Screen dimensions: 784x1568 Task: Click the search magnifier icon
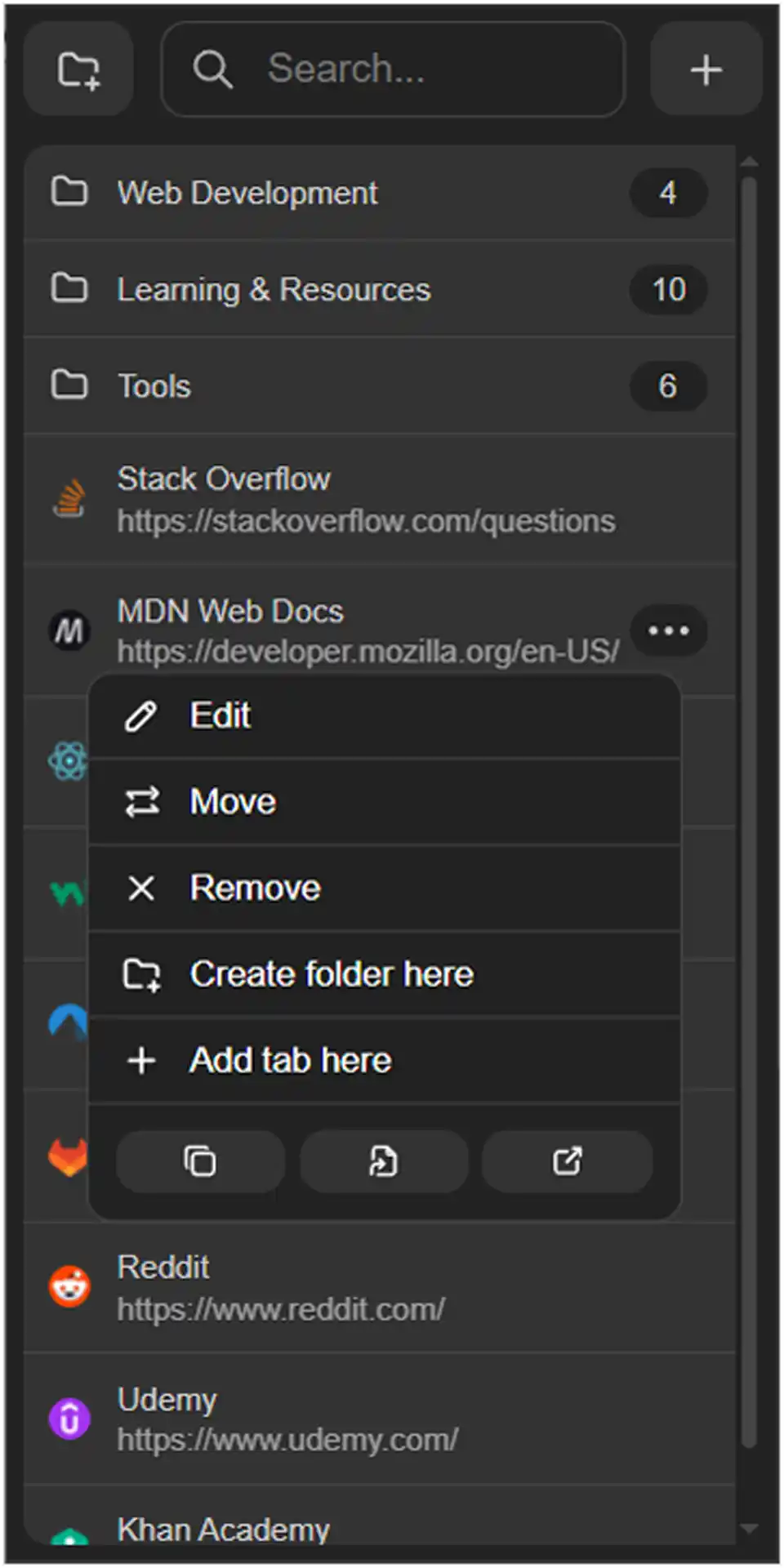coord(213,69)
